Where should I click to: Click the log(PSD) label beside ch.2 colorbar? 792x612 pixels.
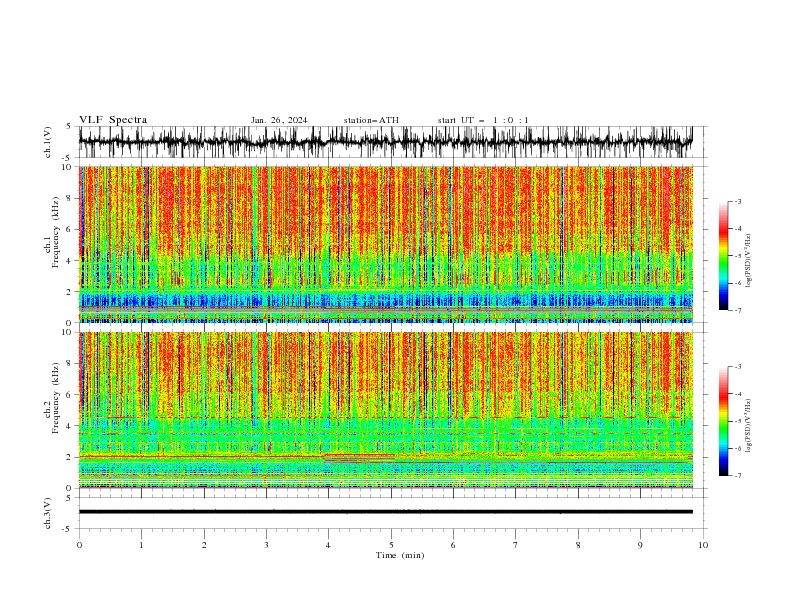pos(749,426)
